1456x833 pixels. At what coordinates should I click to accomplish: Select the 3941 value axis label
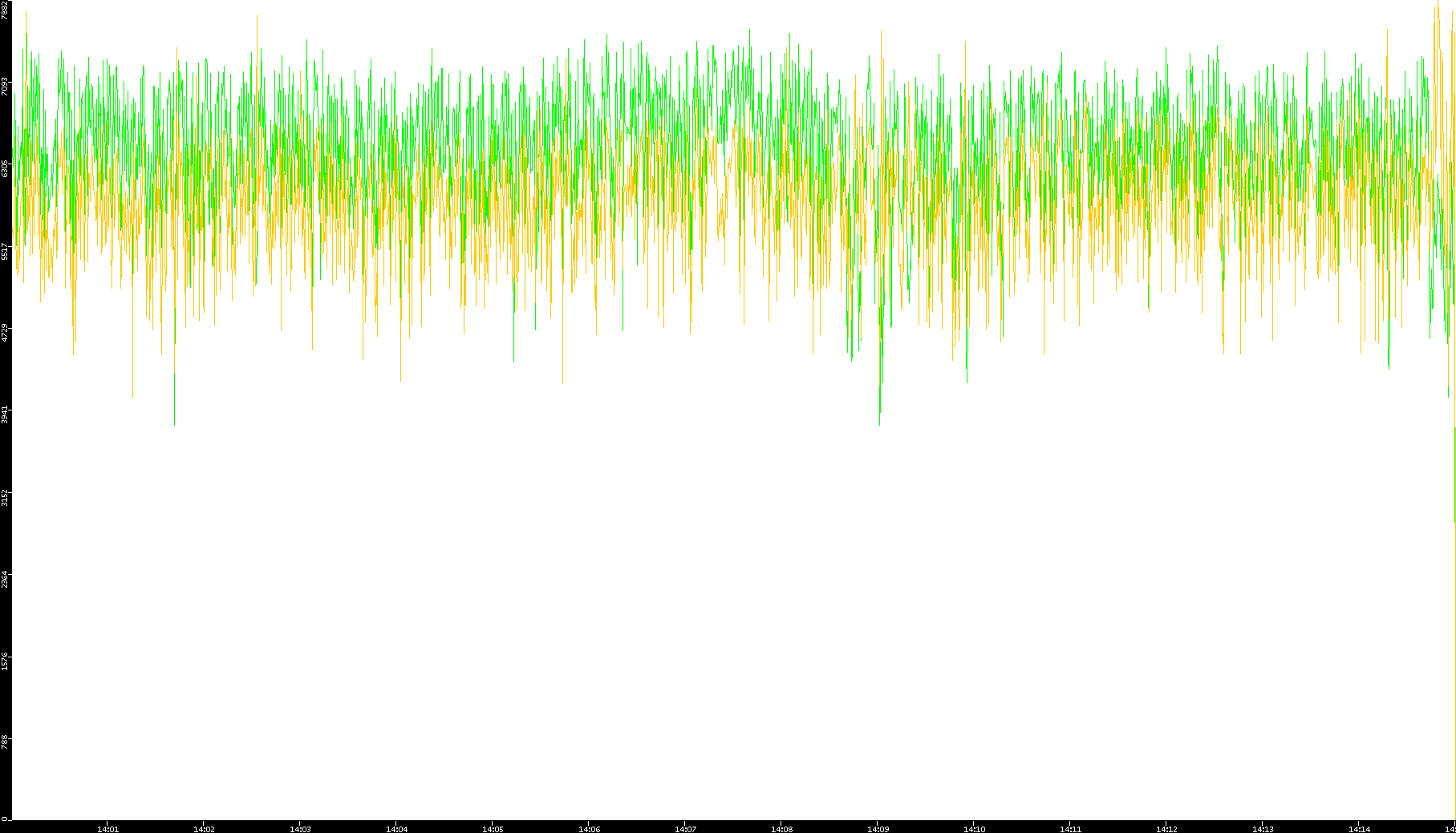pyautogui.click(x=5, y=415)
